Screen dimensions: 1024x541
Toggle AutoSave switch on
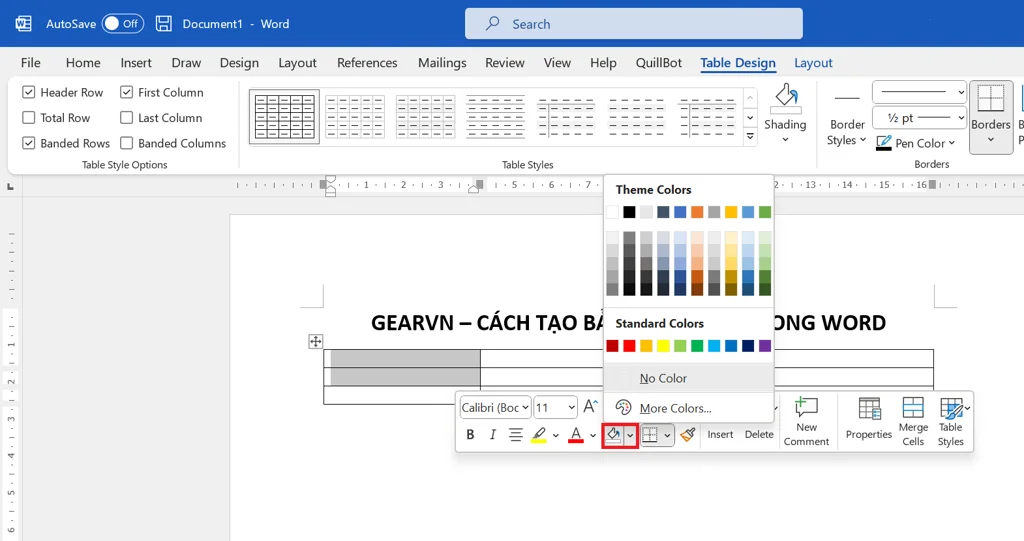122,24
